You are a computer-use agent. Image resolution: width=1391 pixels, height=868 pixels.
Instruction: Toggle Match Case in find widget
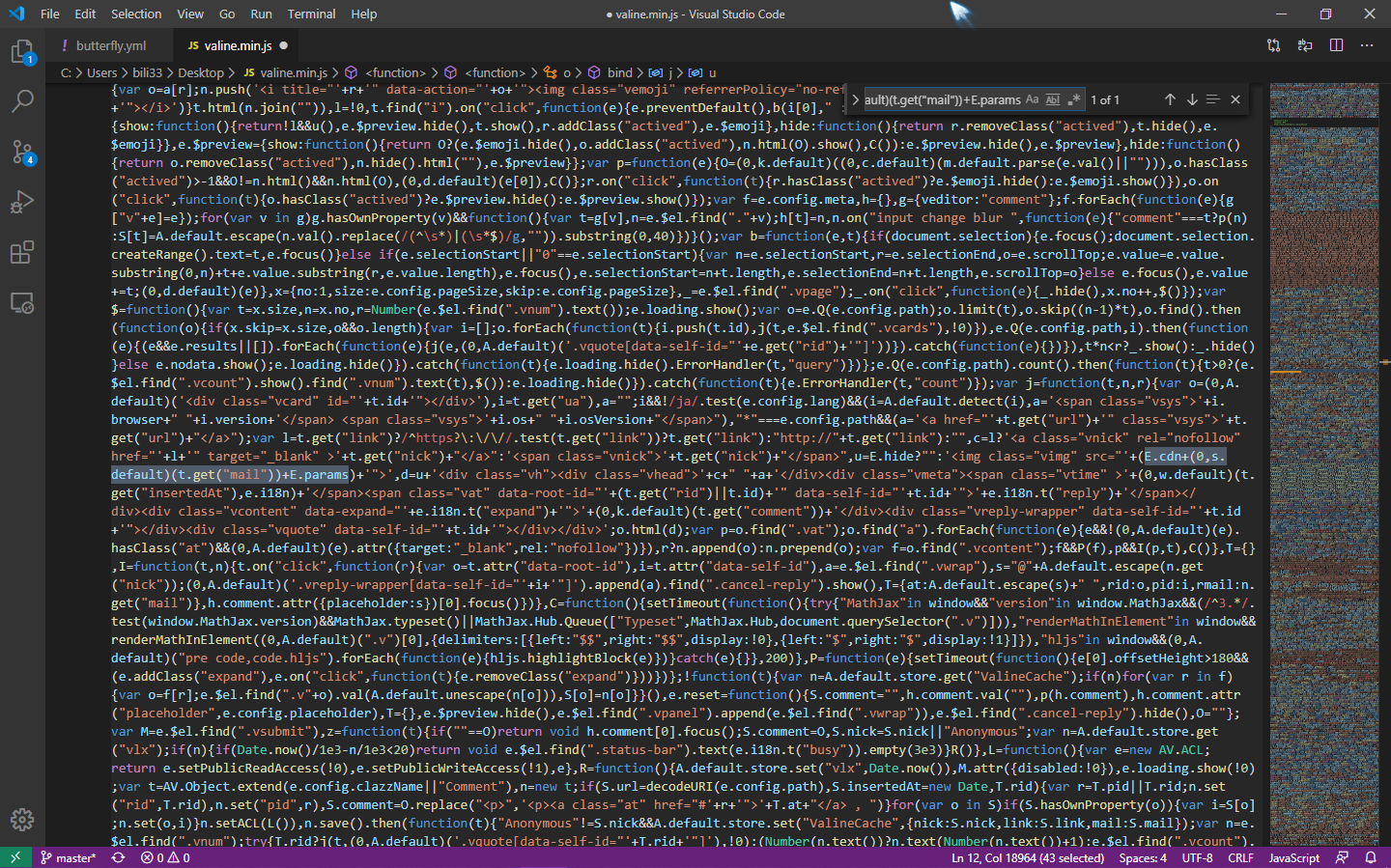click(1032, 99)
